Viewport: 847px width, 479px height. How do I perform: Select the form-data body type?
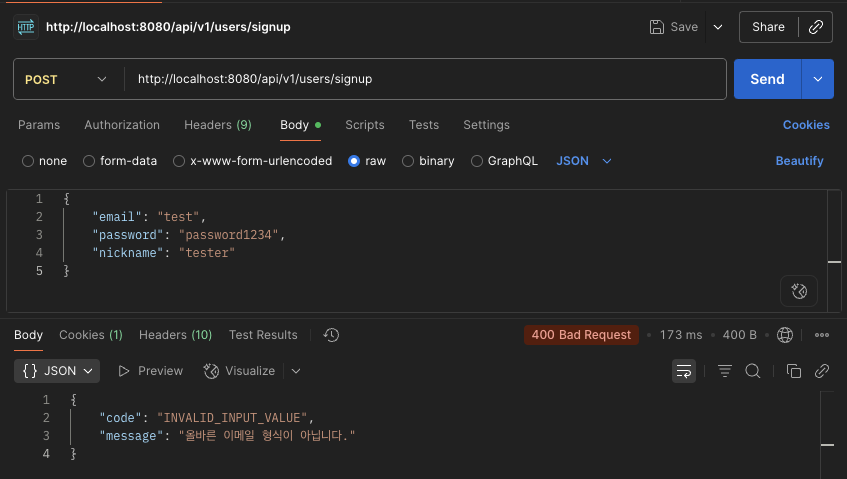120,161
